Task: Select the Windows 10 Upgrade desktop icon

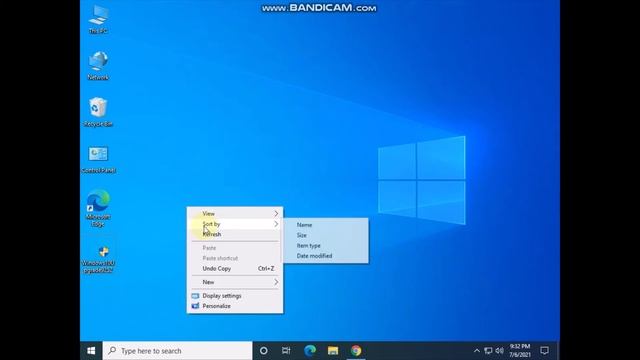Action: (98, 258)
